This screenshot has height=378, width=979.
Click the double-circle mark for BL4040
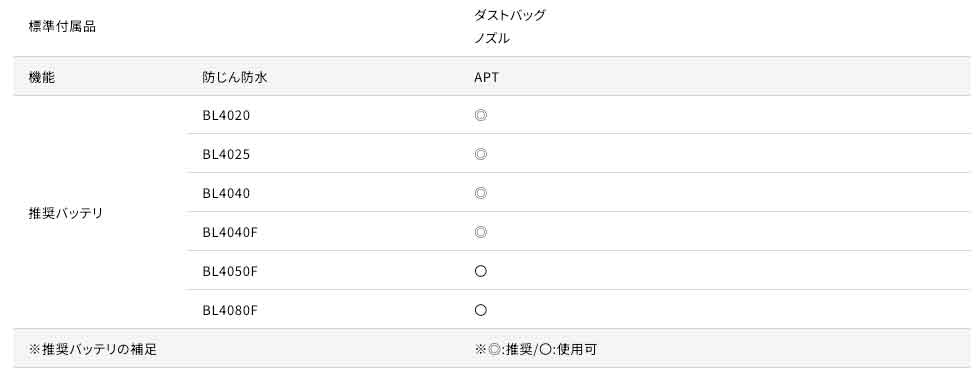[x=480, y=193]
